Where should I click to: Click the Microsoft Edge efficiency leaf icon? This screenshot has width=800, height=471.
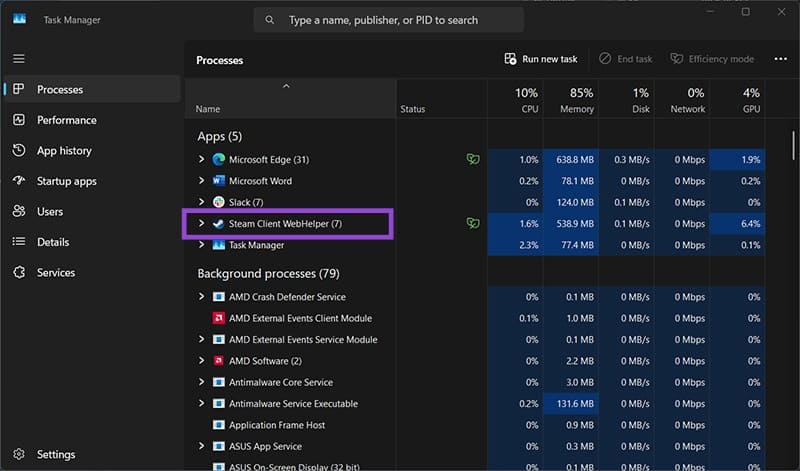(x=473, y=159)
